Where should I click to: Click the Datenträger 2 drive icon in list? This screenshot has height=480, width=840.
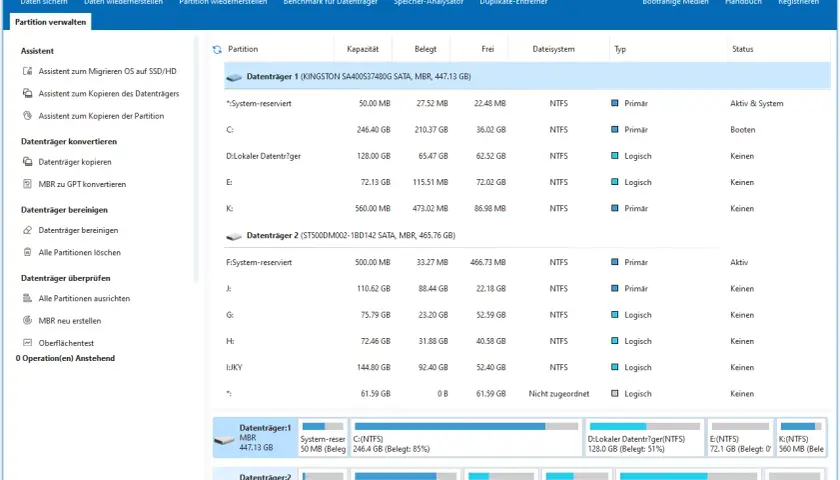point(234,236)
